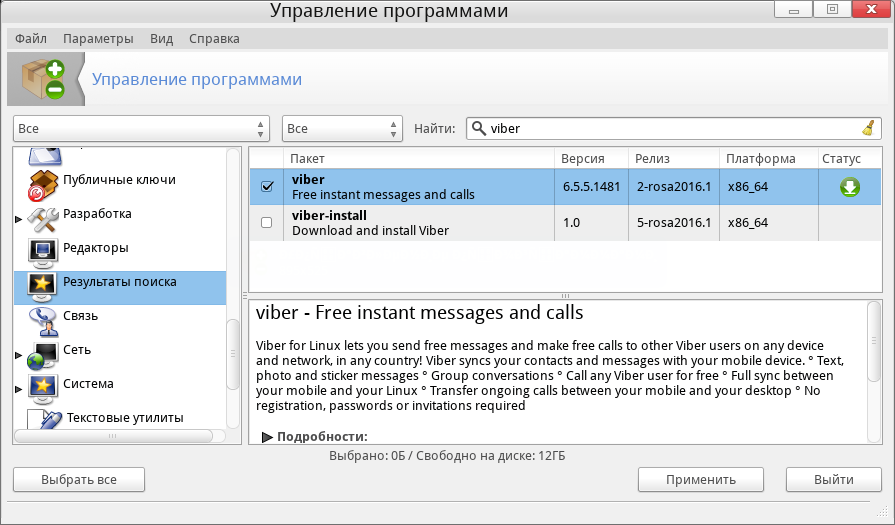
Task: Open the Параметры menu
Action: pyautogui.click(x=98, y=39)
